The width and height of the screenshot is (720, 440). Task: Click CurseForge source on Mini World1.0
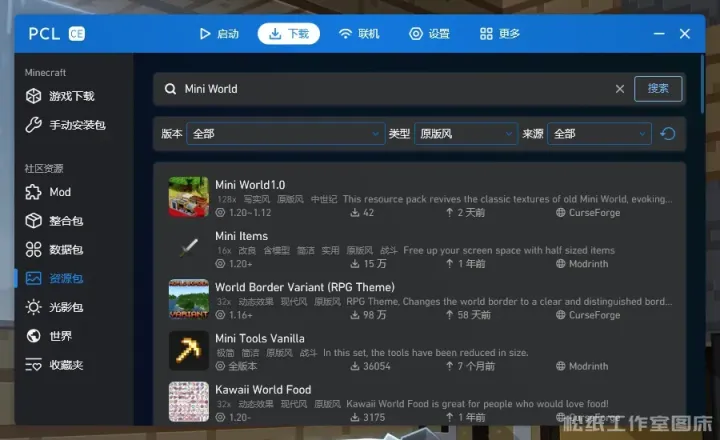(588, 213)
